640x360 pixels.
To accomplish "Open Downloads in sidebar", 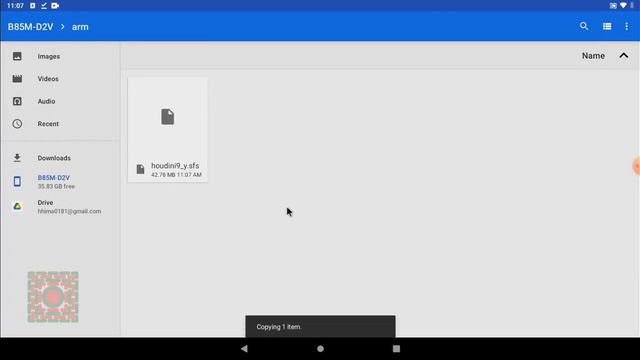I will 60,158.
